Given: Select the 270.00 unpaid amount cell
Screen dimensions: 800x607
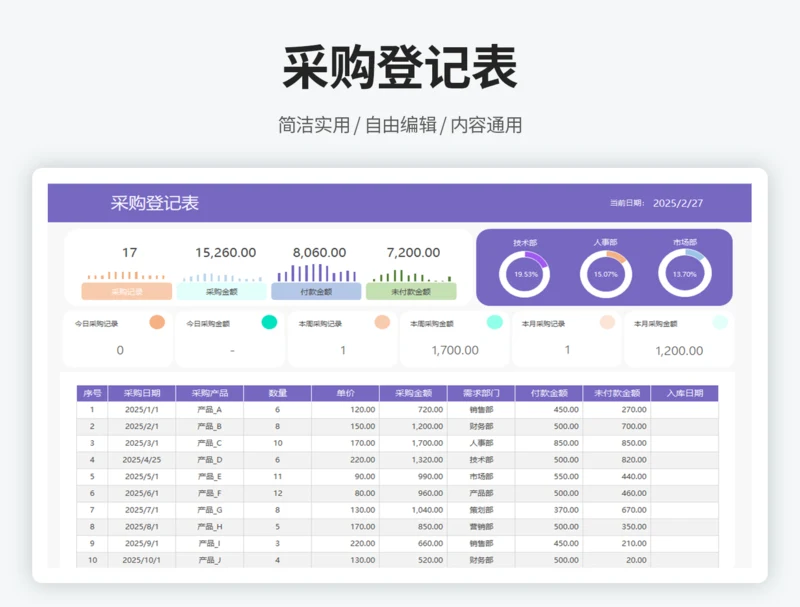Looking at the screenshot, I should pos(617,410).
